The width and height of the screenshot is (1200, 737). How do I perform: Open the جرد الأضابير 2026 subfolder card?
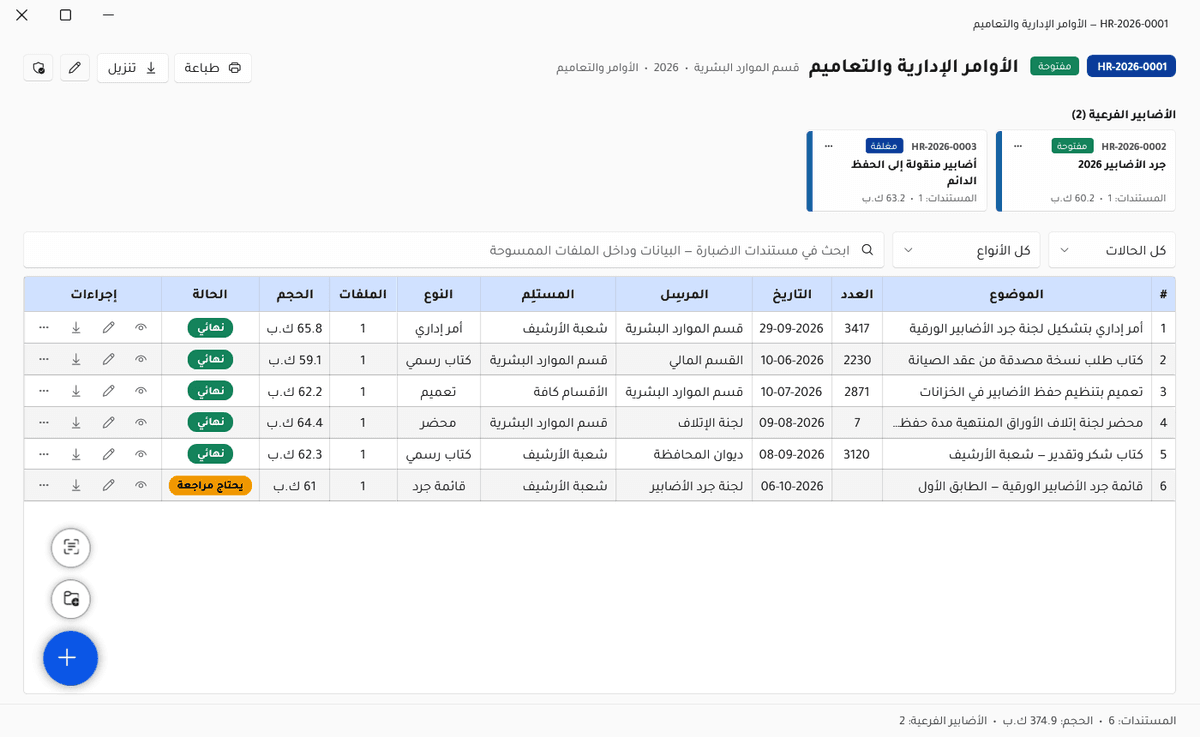1086,171
